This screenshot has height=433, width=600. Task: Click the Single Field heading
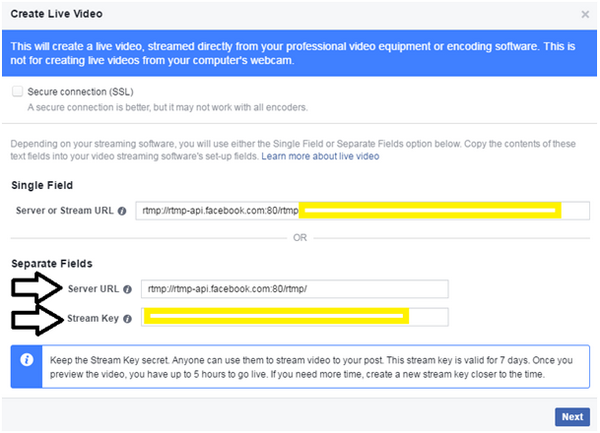[x=42, y=186]
